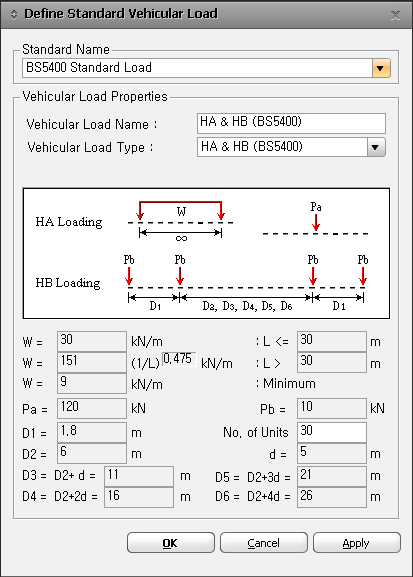Click the d = 5 m field
This screenshot has height=577, width=413.
332,453
